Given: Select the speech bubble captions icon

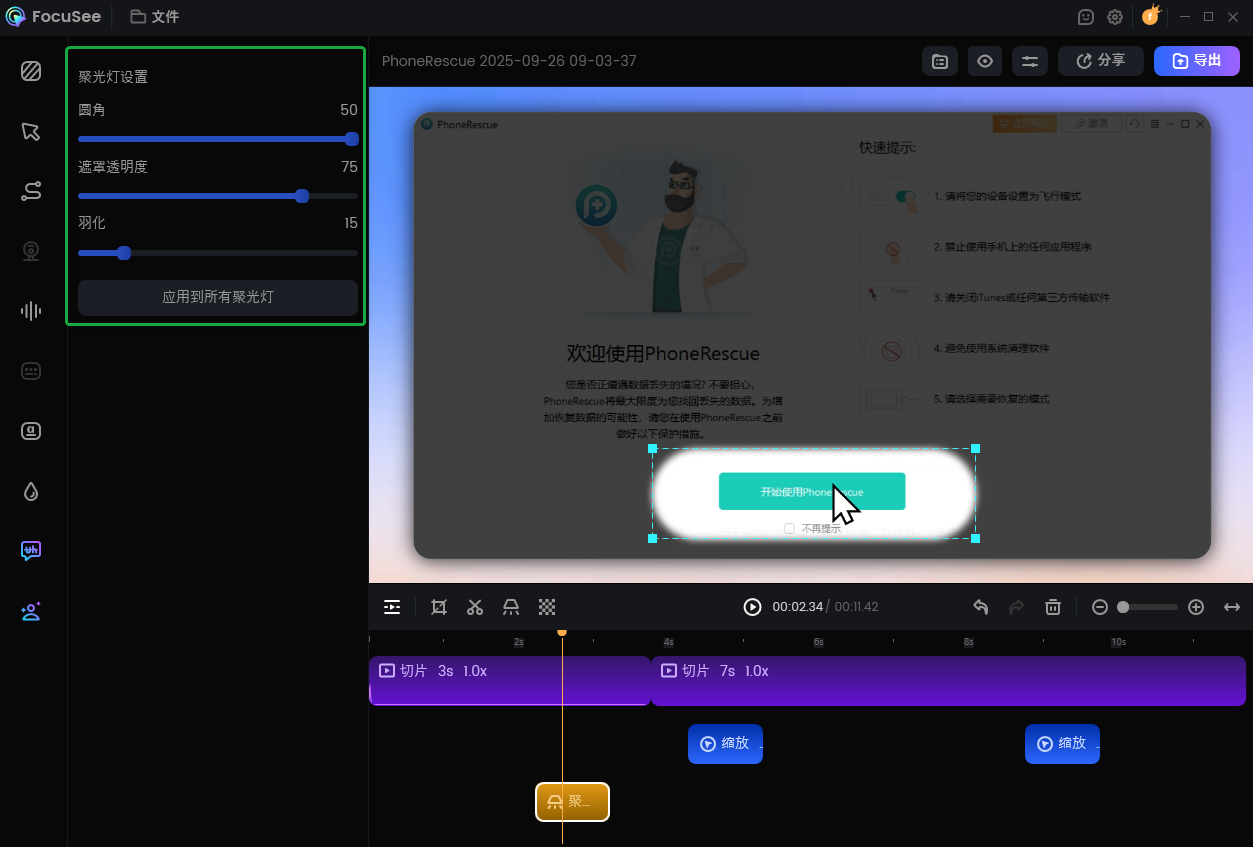Looking at the screenshot, I should tap(31, 551).
